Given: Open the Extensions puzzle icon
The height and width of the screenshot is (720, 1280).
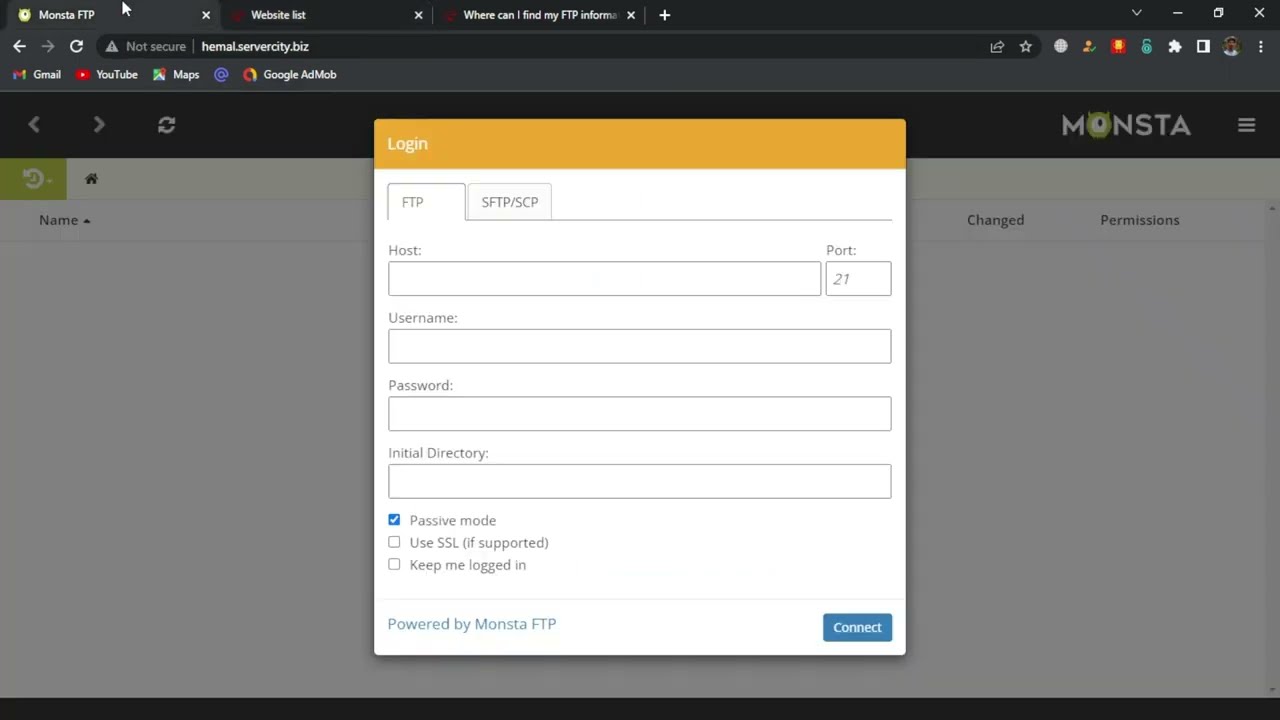Looking at the screenshot, I should [1175, 46].
